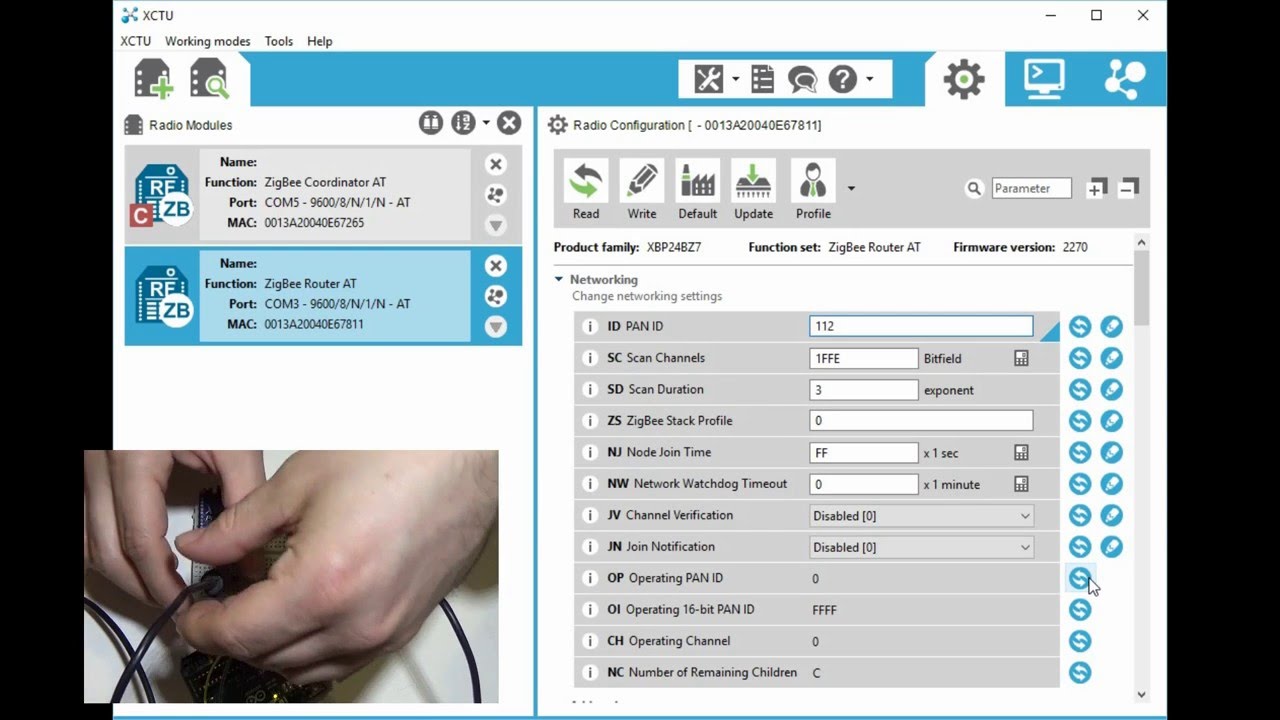Click the Update firmware button
Screen dimensions: 1280x720
(x=753, y=190)
